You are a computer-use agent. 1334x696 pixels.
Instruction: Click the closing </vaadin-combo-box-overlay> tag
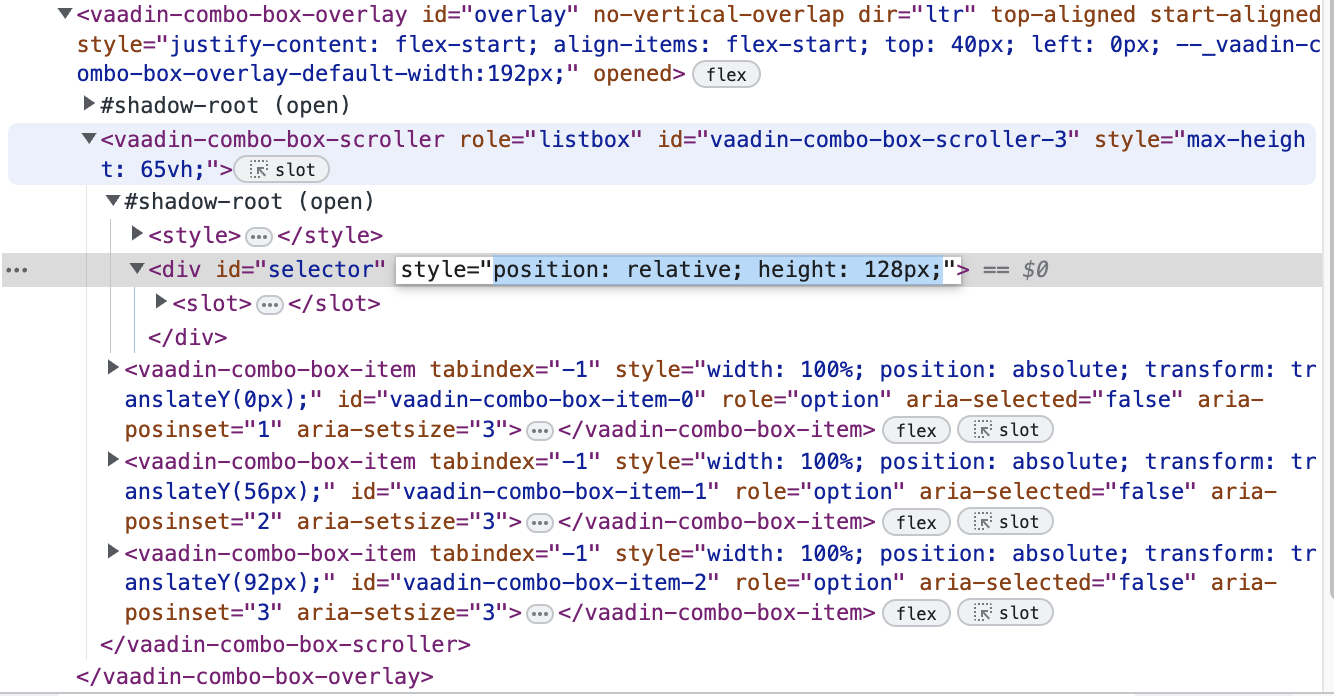pyautogui.click(x=255, y=676)
